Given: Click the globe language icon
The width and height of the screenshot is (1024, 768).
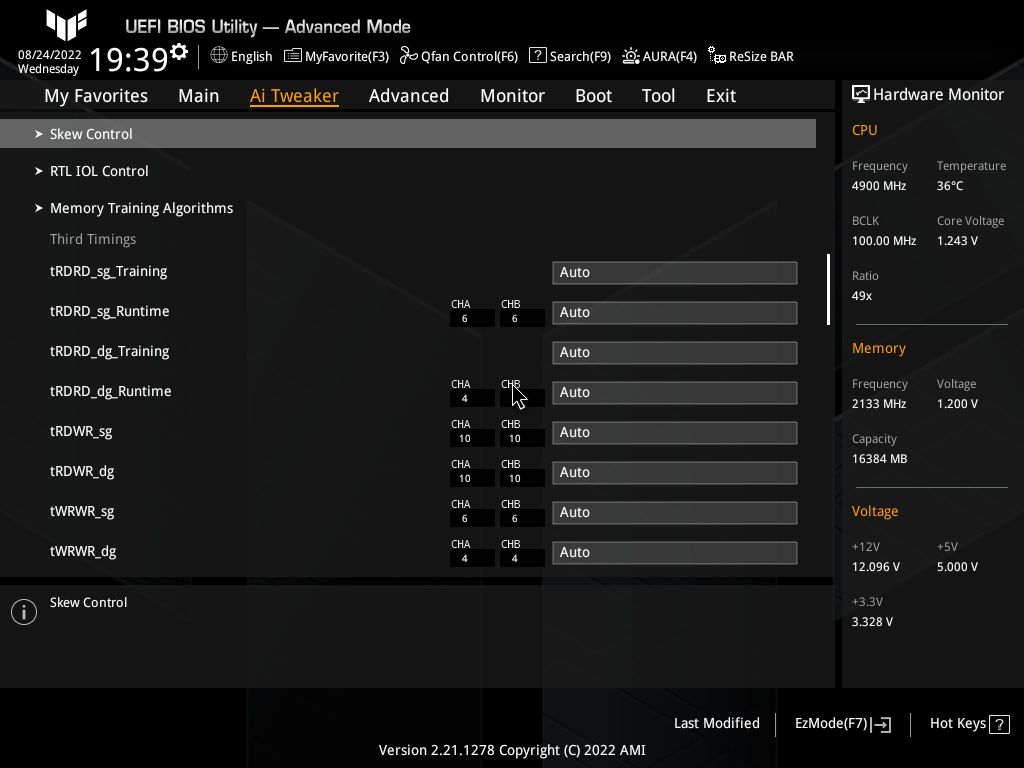Looking at the screenshot, I should [x=219, y=55].
